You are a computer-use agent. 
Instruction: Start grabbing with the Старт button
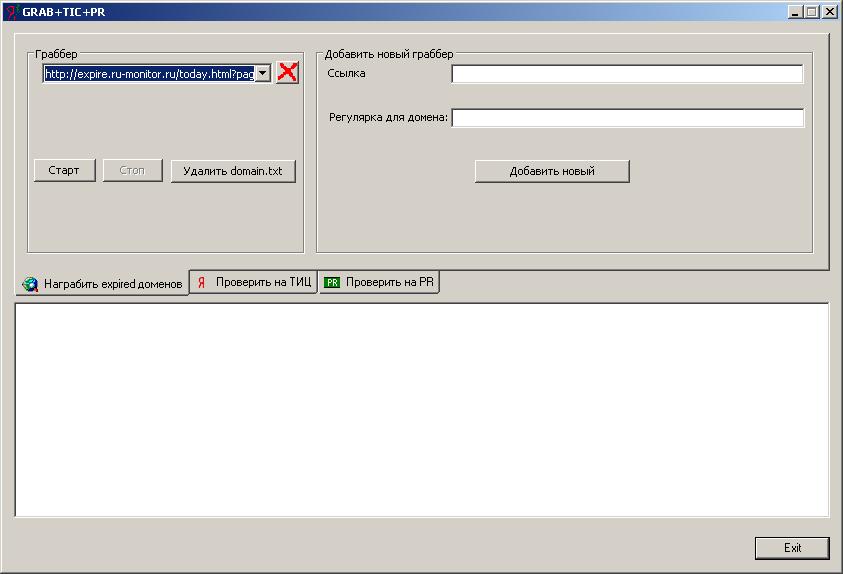coord(65,170)
